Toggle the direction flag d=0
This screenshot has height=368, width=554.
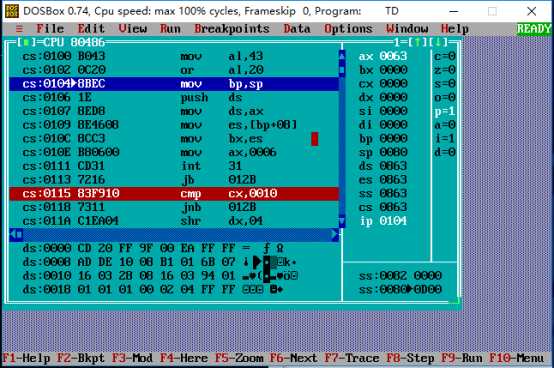(x=445, y=152)
